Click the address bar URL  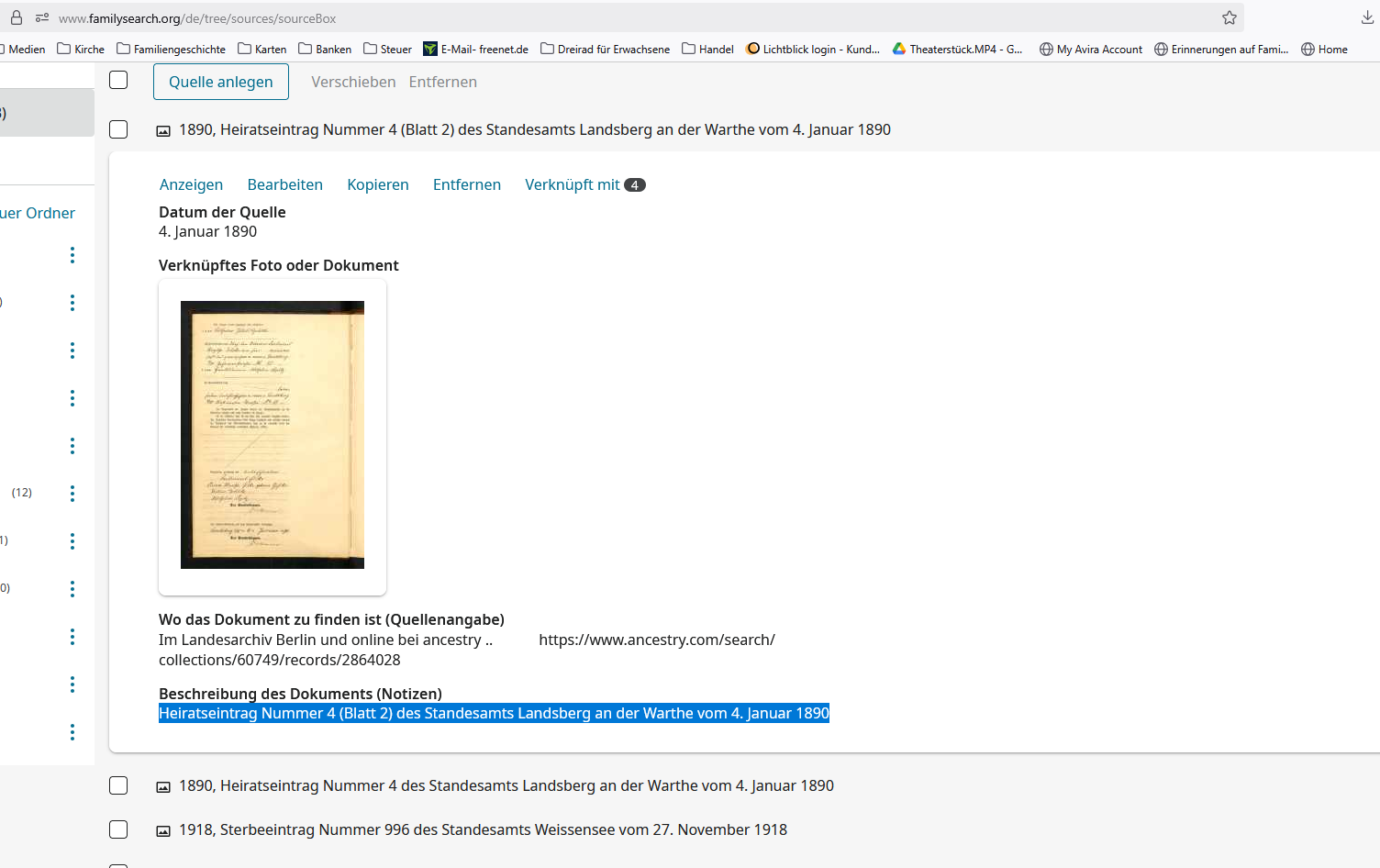click(x=197, y=18)
